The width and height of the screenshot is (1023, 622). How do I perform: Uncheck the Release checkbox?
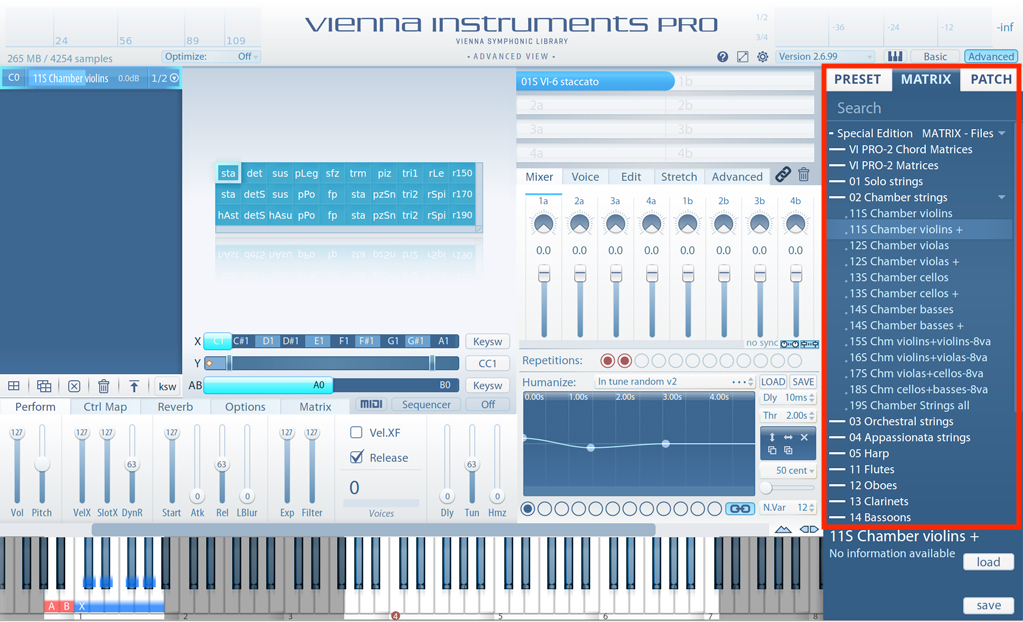pyautogui.click(x=356, y=457)
